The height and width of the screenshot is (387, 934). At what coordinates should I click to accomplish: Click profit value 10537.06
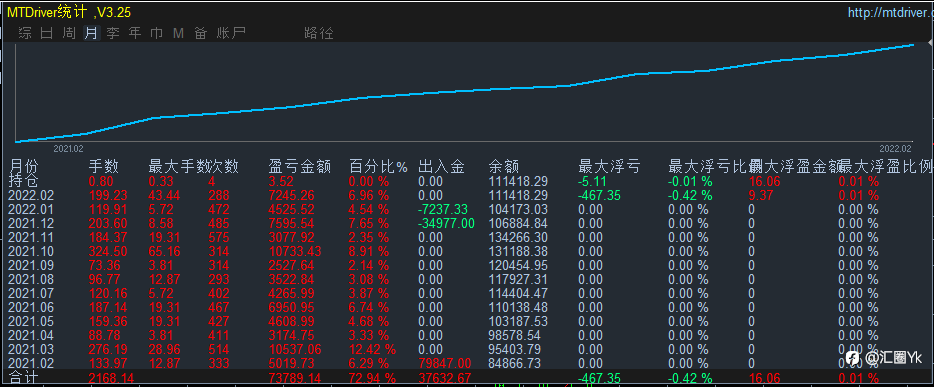(295, 349)
